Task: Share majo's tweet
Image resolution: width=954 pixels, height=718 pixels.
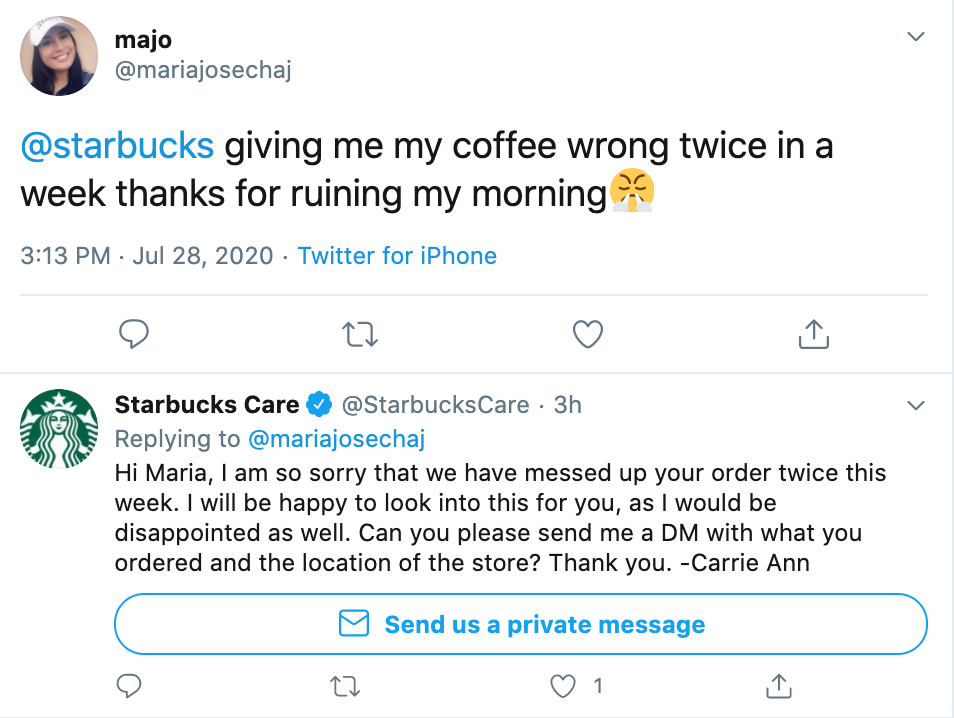Action: [815, 334]
